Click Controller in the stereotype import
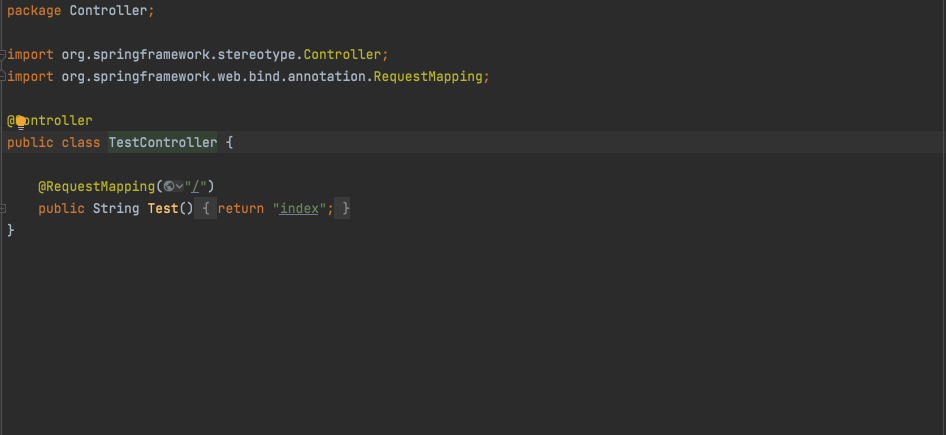This screenshot has height=435, width=946. click(x=342, y=55)
